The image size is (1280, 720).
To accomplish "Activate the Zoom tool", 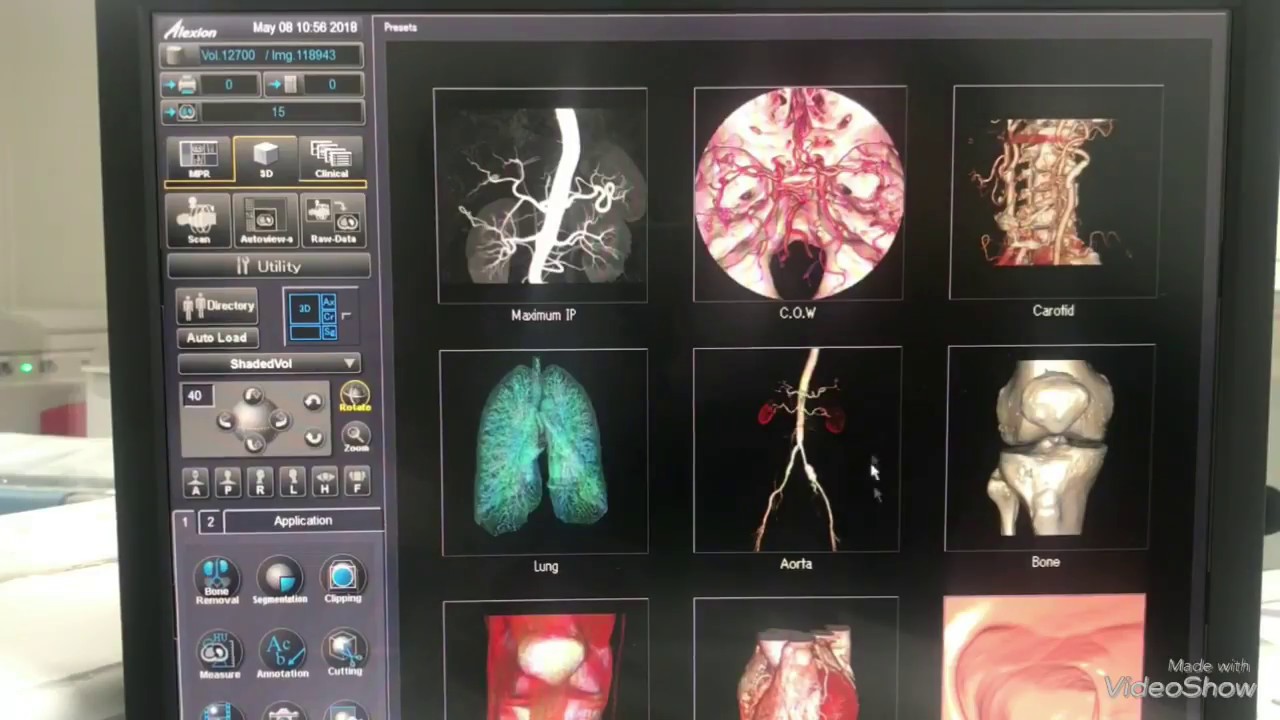I will 356,436.
